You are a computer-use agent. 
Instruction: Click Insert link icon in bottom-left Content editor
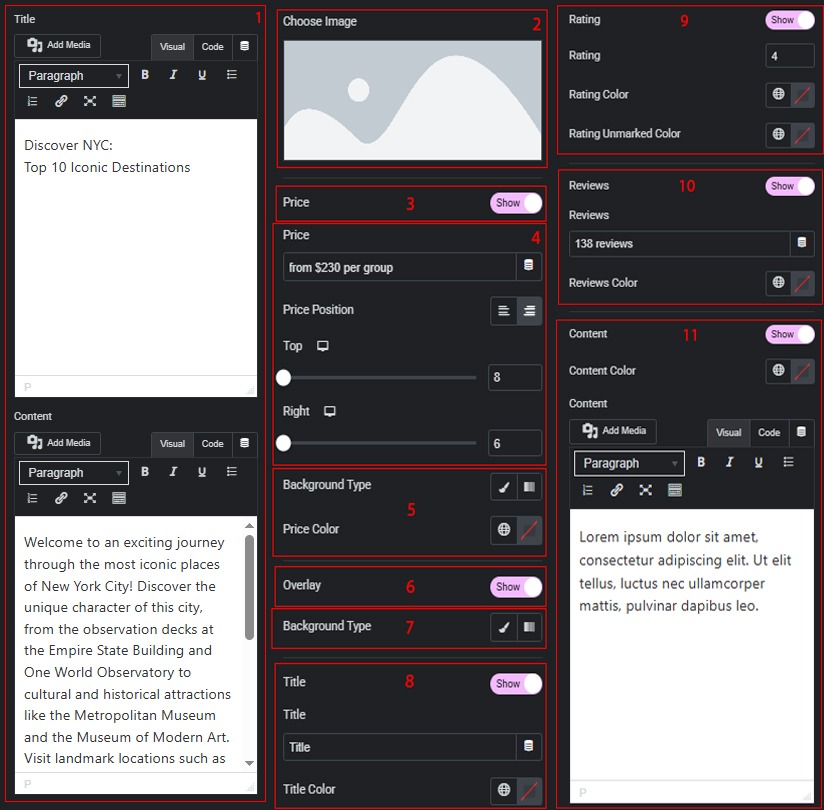61,498
